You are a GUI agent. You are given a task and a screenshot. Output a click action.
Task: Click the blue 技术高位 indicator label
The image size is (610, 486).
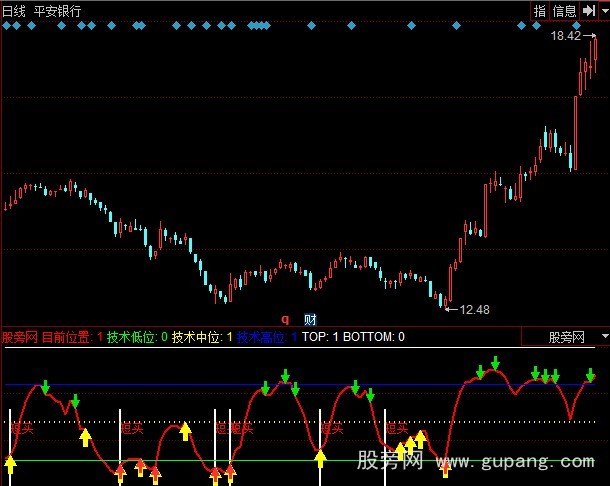261,338
